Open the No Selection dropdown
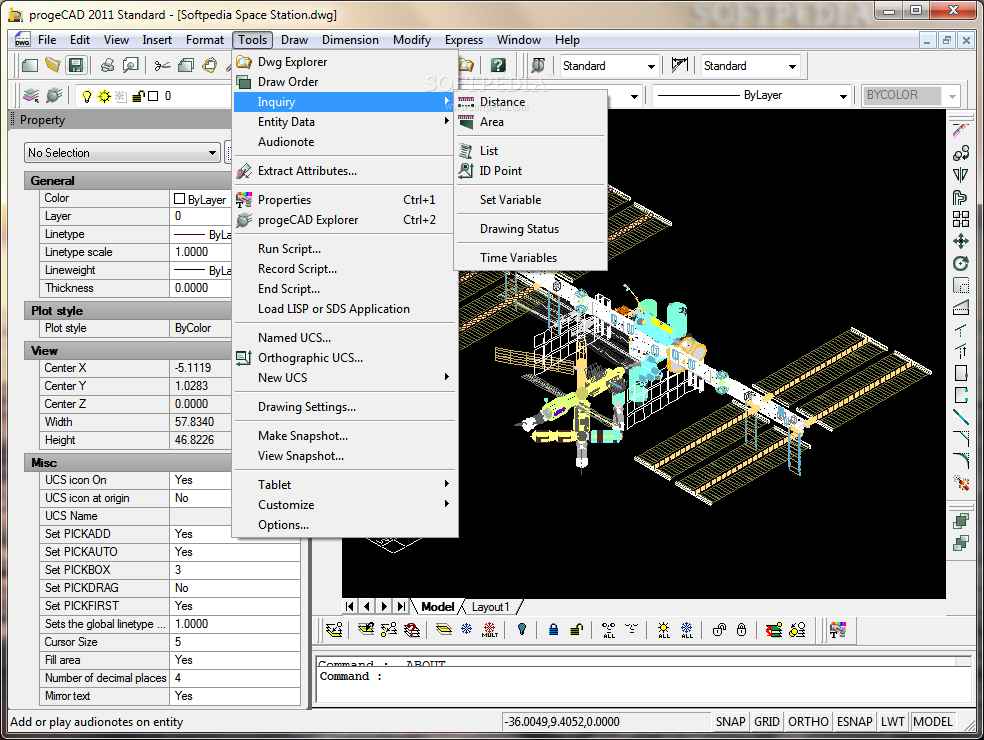 122,153
